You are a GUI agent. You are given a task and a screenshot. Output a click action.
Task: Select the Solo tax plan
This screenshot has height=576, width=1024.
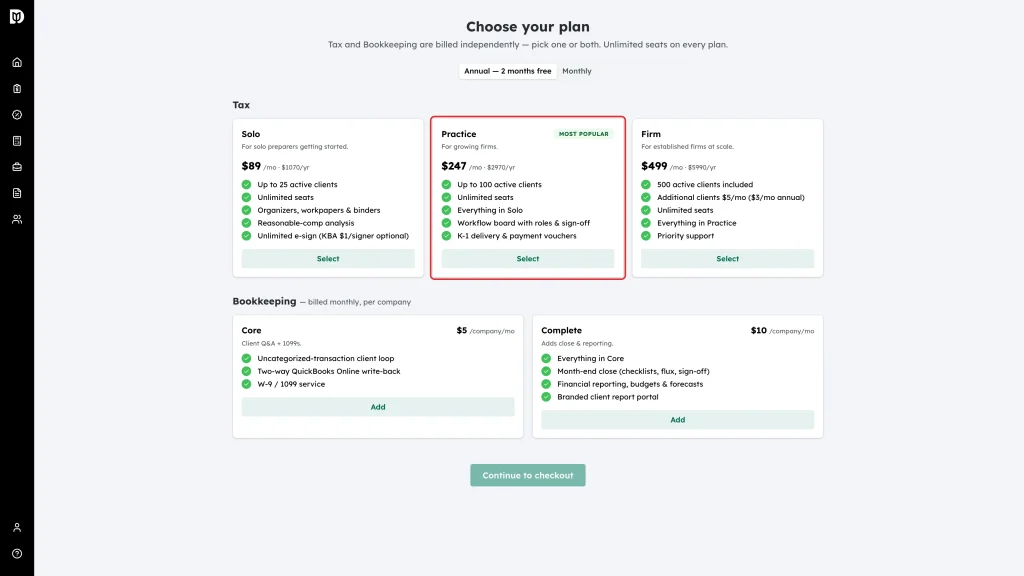(x=328, y=259)
